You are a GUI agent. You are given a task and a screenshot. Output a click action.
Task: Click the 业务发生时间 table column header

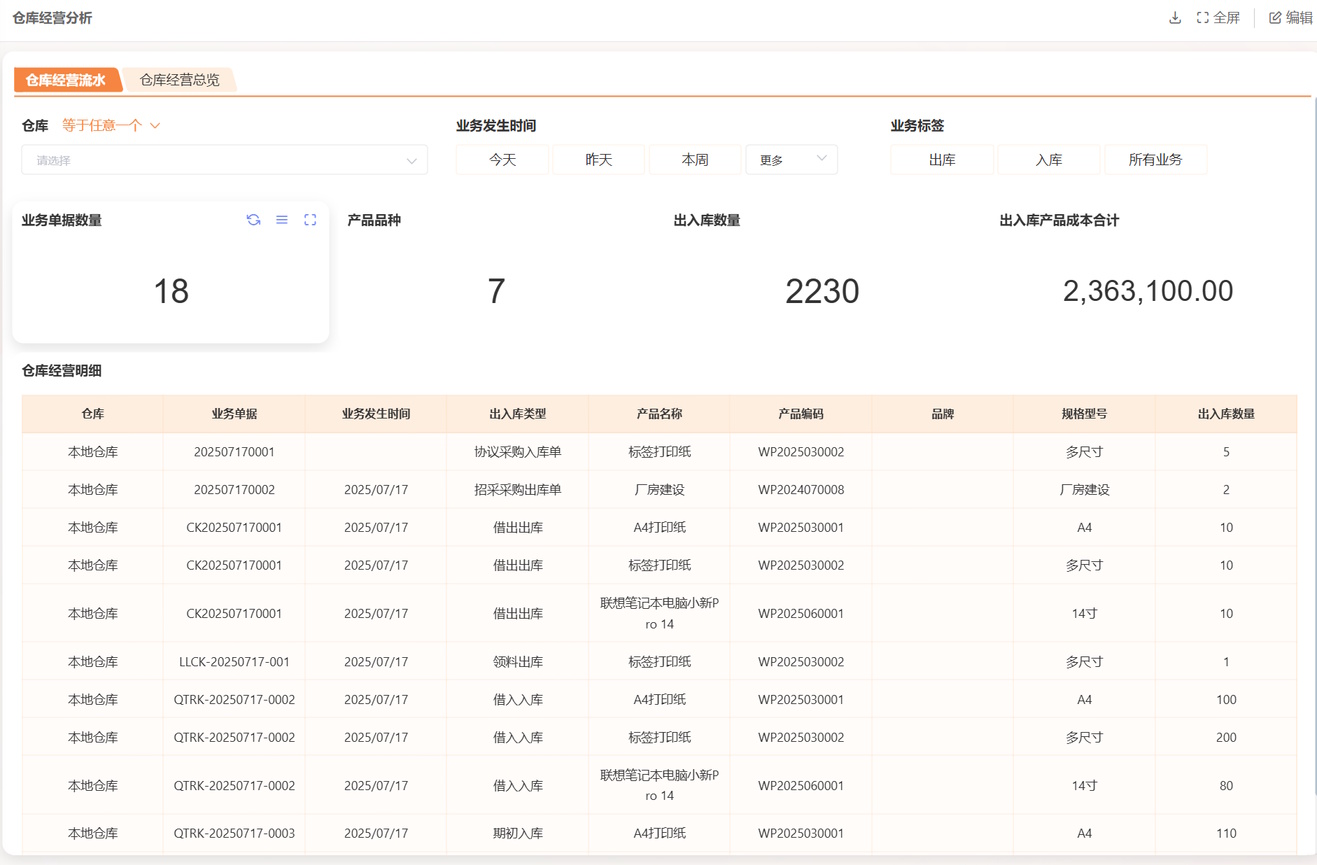[x=376, y=414]
